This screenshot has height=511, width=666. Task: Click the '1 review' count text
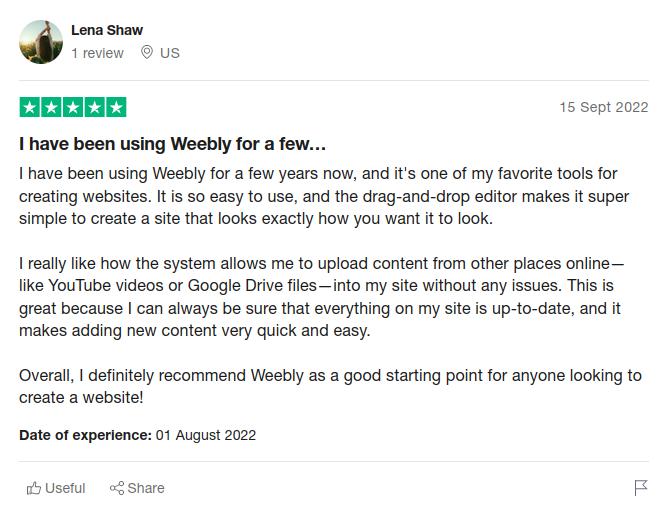97,53
